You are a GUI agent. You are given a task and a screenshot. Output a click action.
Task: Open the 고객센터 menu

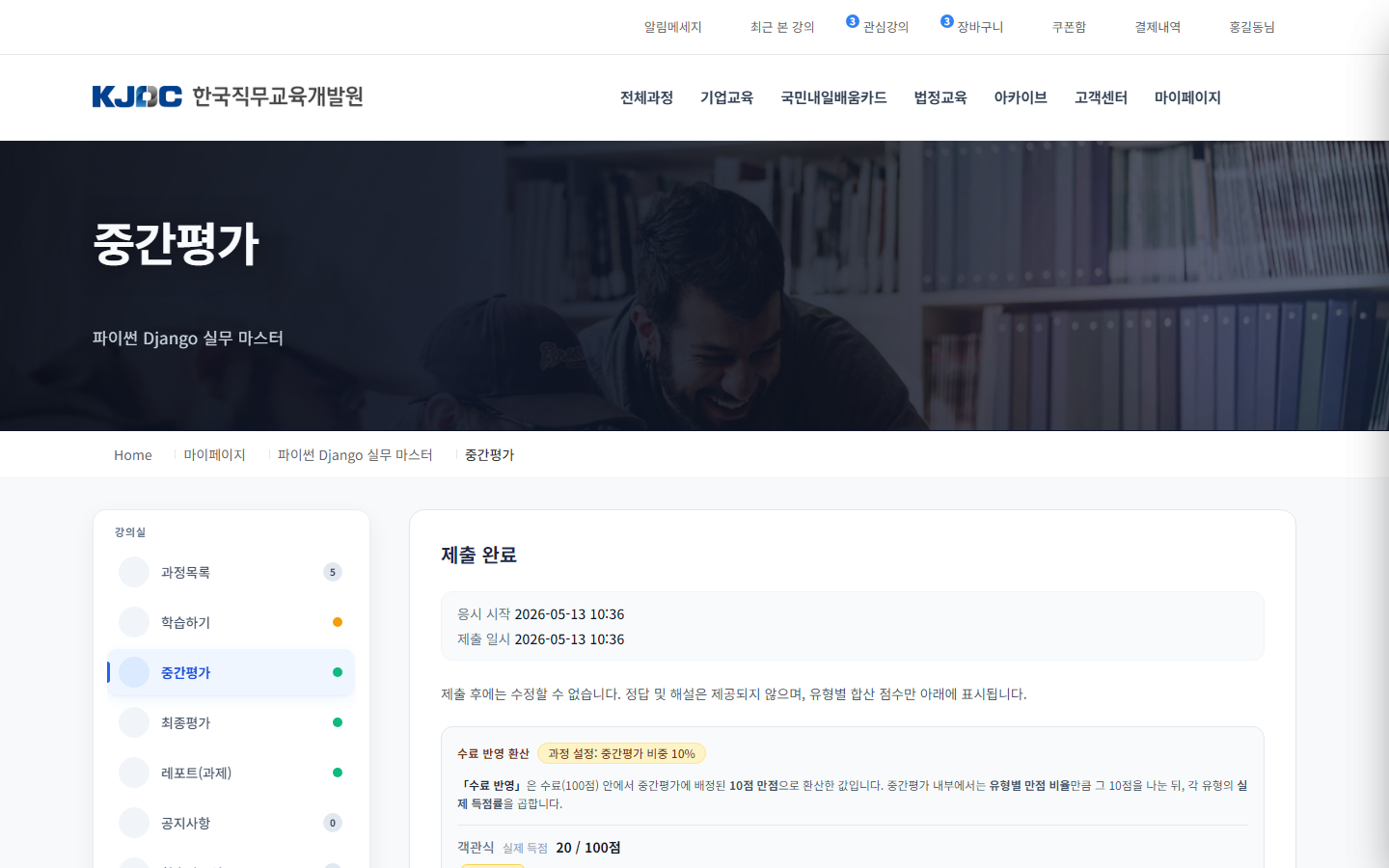coord(1101,97)
